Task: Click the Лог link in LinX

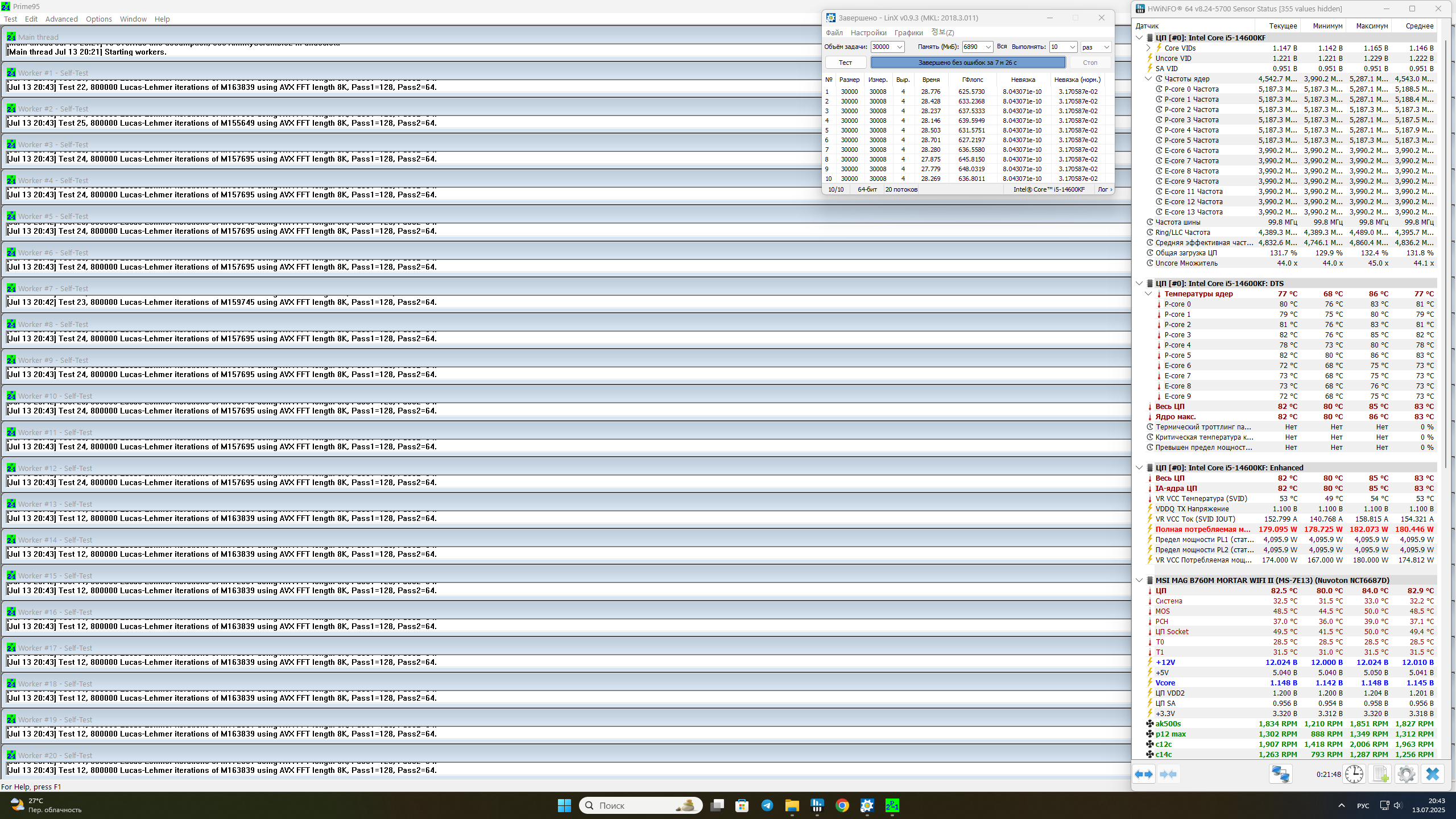Action: [x=1103, y=189]
